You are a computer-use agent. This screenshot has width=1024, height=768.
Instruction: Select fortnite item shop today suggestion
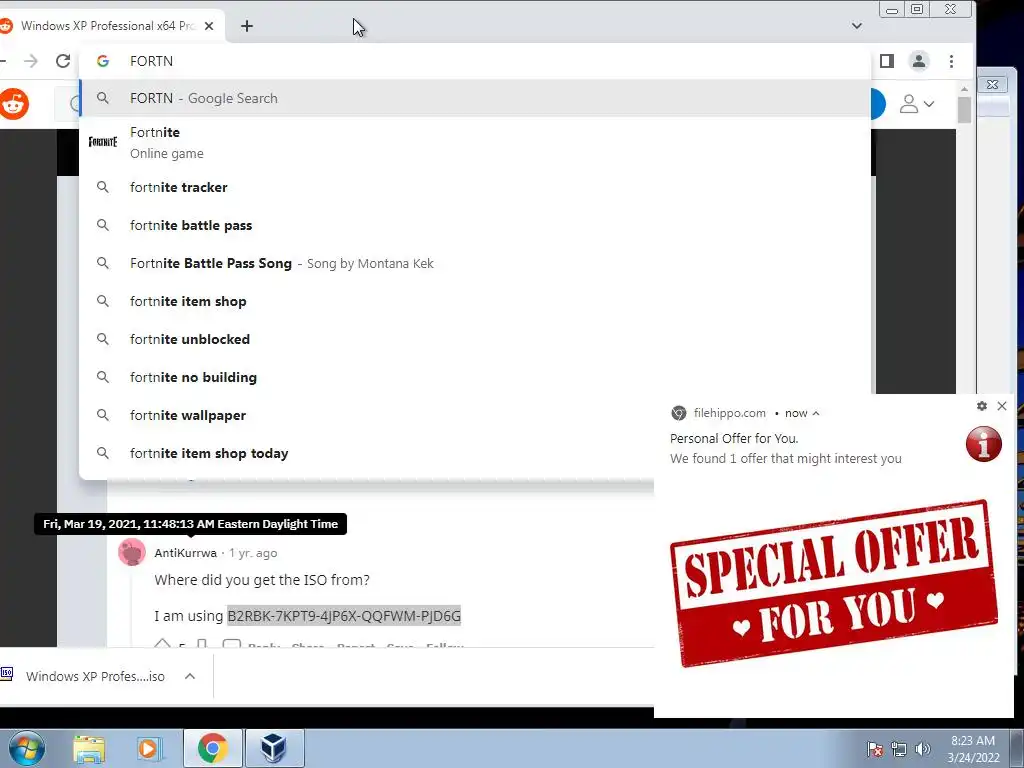pyautogui.click(x=366, y=453)
